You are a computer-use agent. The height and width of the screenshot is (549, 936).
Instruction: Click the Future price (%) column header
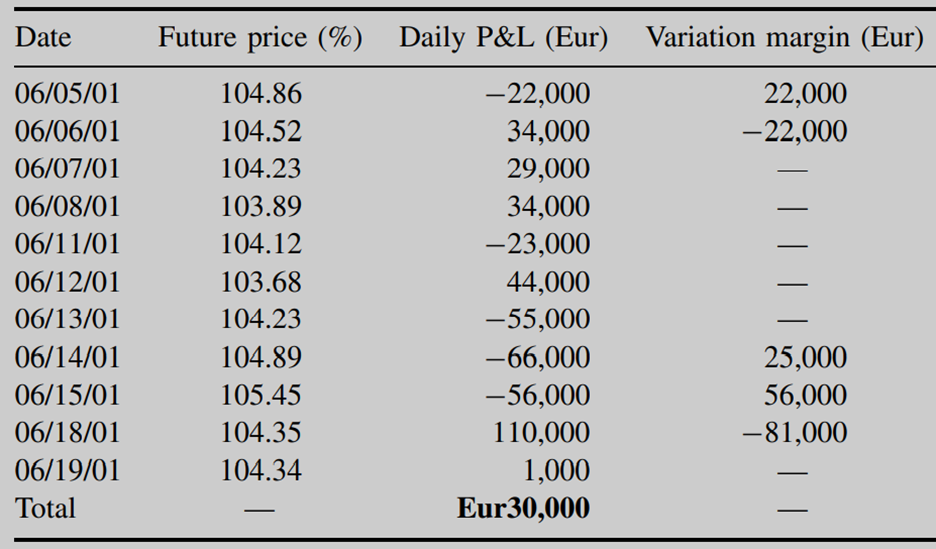click(260, 39)
